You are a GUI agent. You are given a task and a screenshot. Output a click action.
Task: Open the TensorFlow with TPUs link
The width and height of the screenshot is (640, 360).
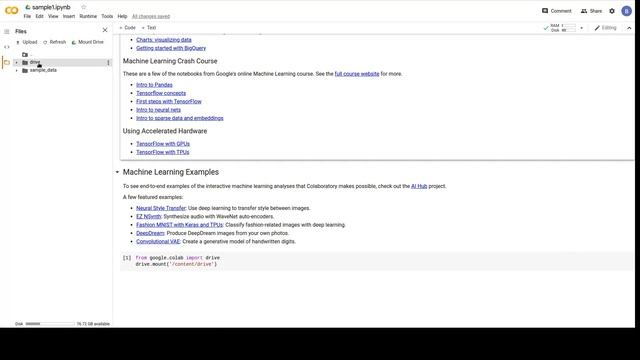point(162,152)
